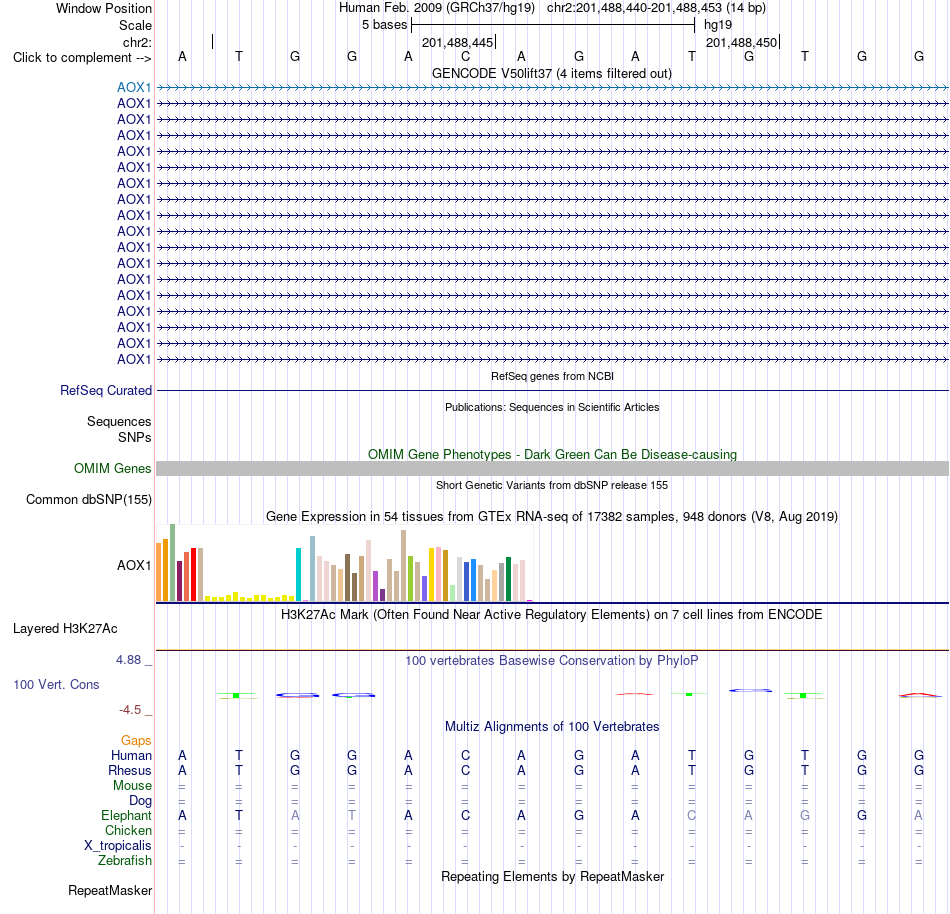The height and width of the screenshot is (914, 950).
Task: Click the "-4.5 _" PhyloP lower limit
Action: tap(136, 710)
